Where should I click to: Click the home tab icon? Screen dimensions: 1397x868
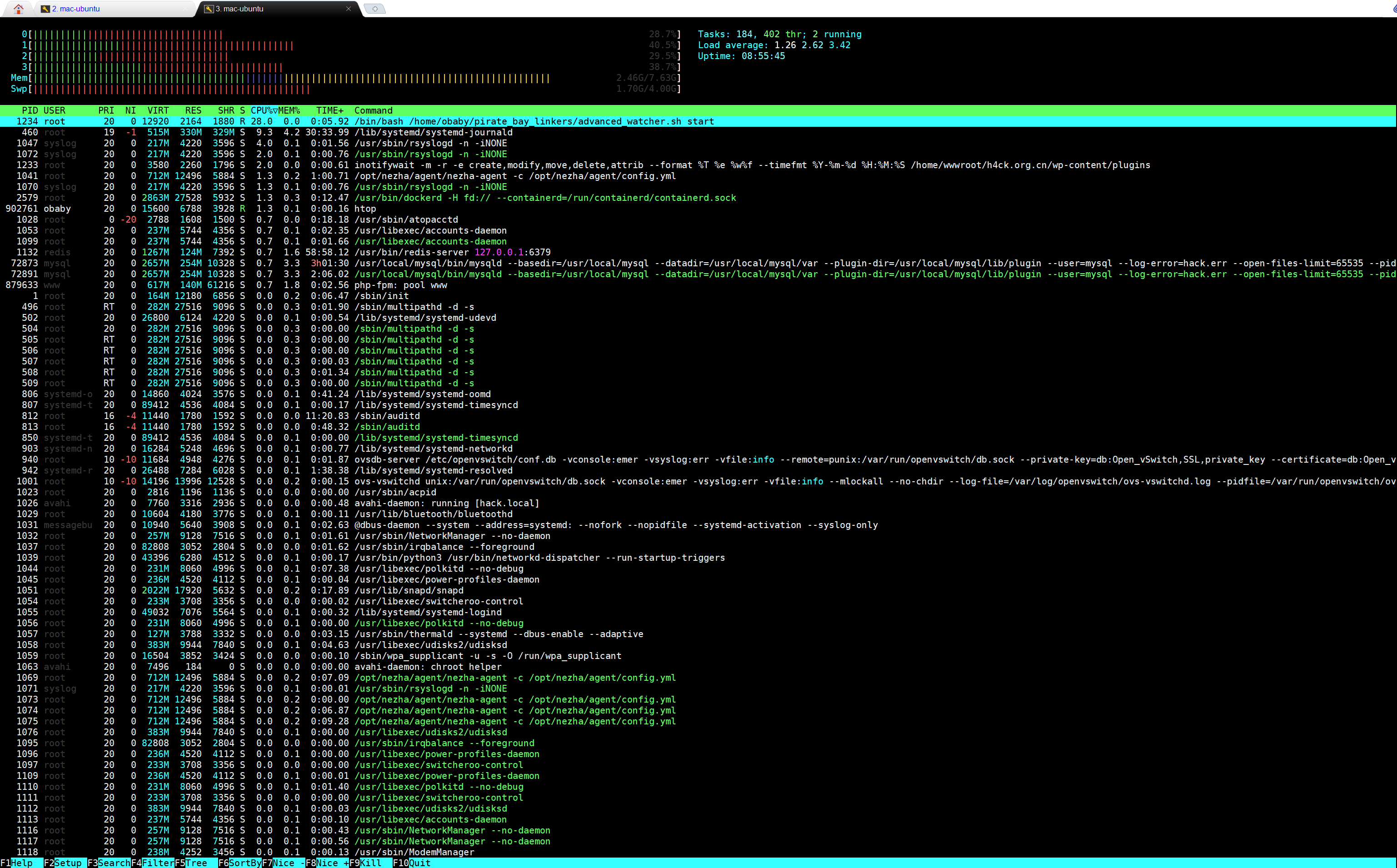tap(18, 9)
